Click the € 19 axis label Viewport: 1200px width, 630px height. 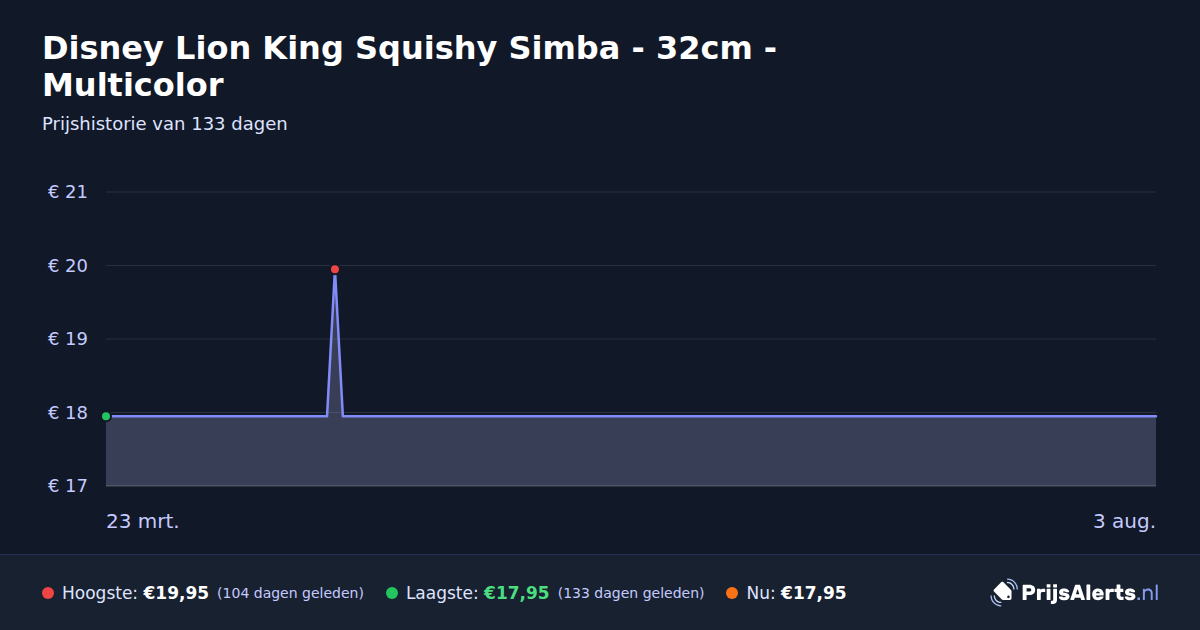[67, 339]
